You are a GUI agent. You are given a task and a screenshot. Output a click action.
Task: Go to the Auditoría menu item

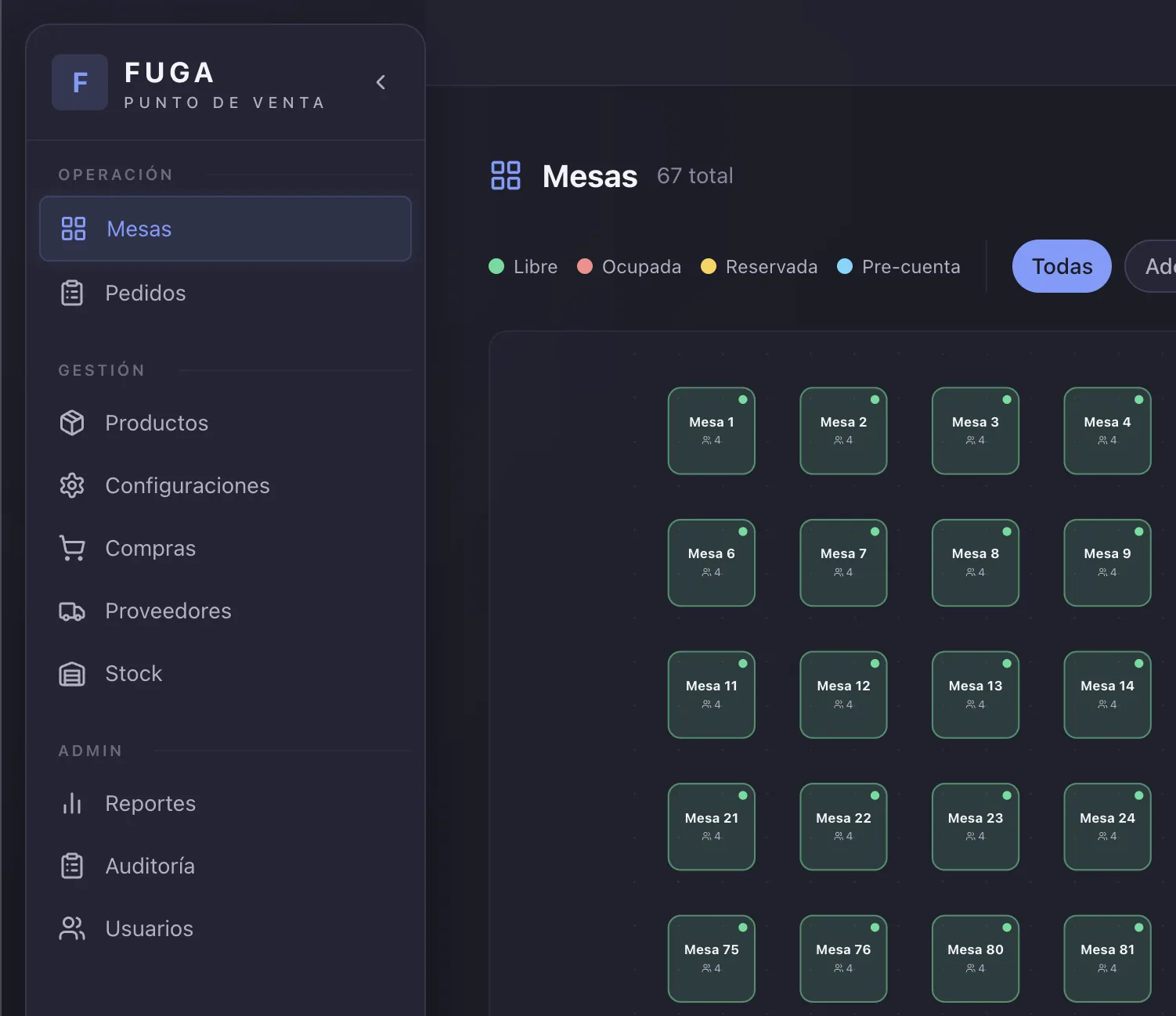pos(150,866)
